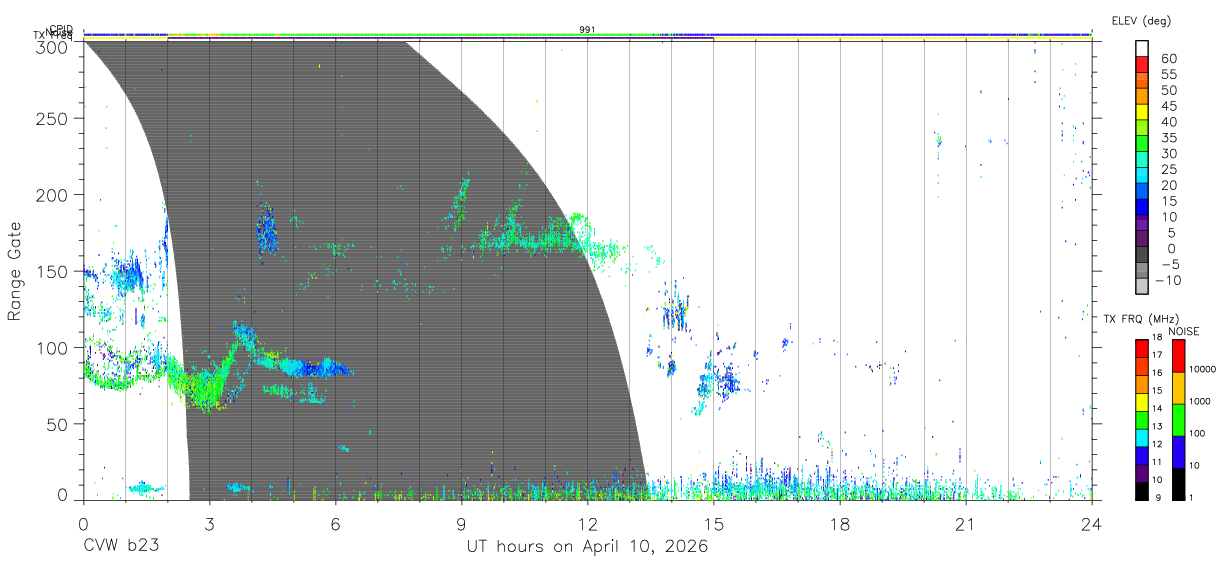This screenshot has width=1228, height=567.
Task: Select the ELEV color bar segment between 45 and 50
Action: [x=1142, y=97]
